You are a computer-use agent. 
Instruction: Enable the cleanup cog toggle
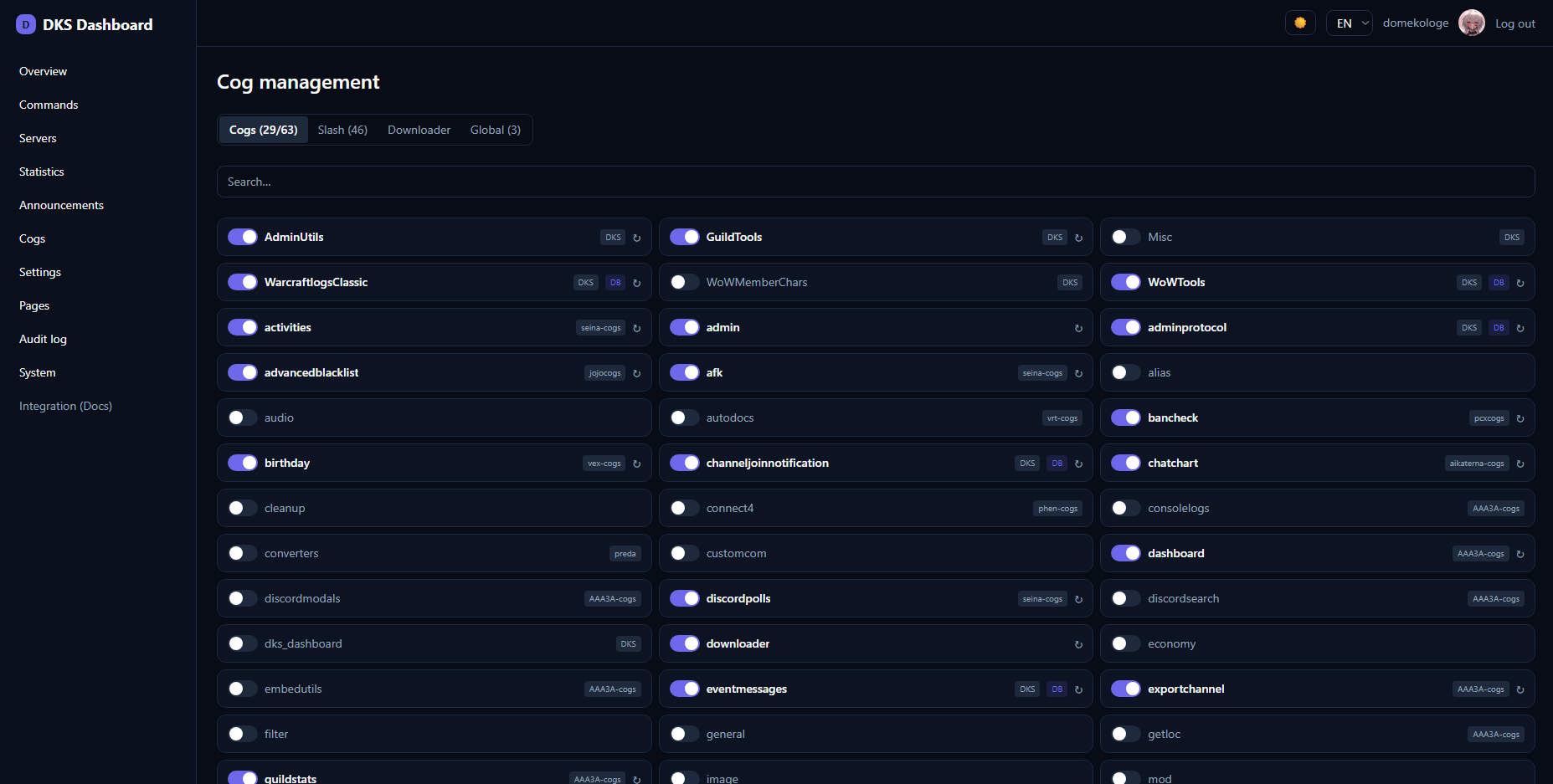point(243,508)
